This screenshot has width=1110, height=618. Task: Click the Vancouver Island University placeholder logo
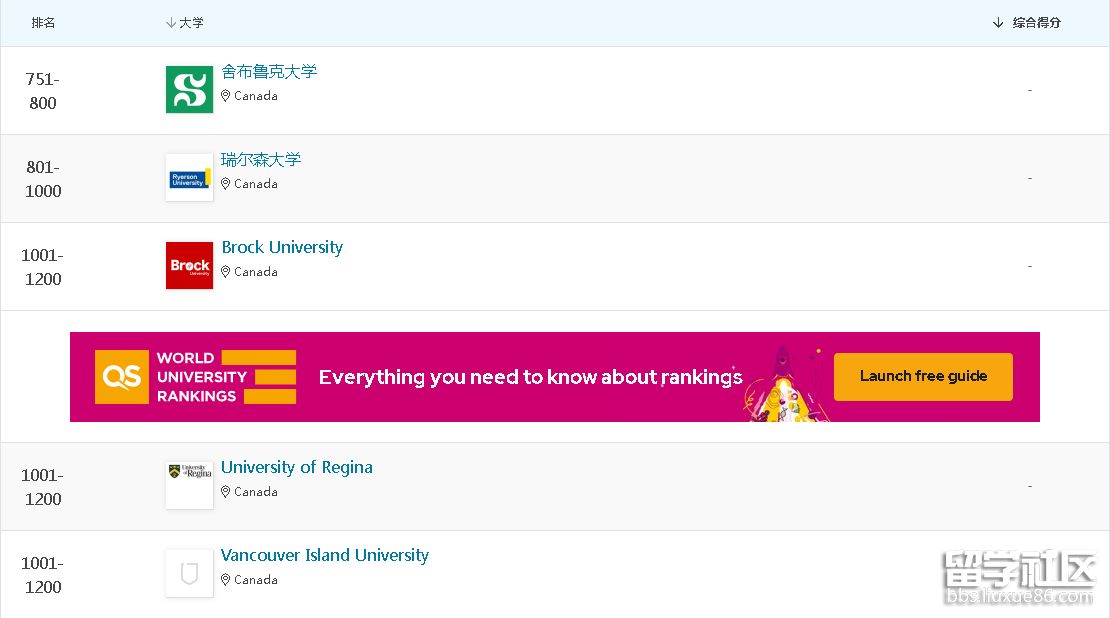189,573
